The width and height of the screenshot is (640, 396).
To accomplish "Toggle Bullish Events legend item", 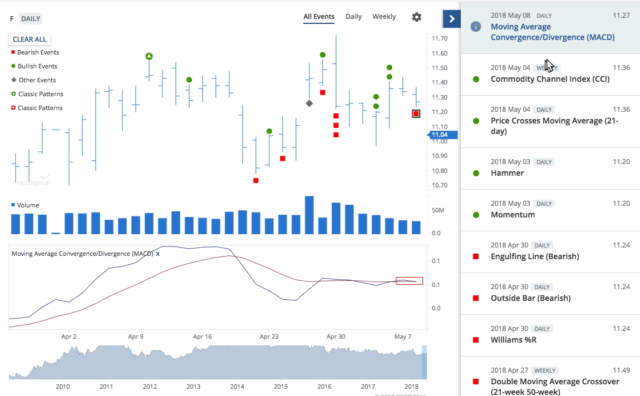I will [x=34, y=66].
